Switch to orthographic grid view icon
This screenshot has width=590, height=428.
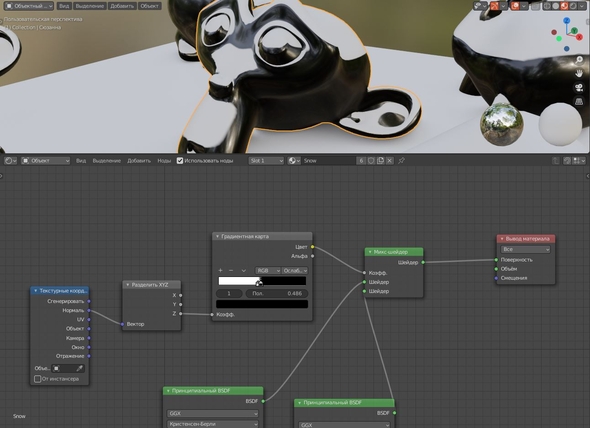(x=579, y=101)
